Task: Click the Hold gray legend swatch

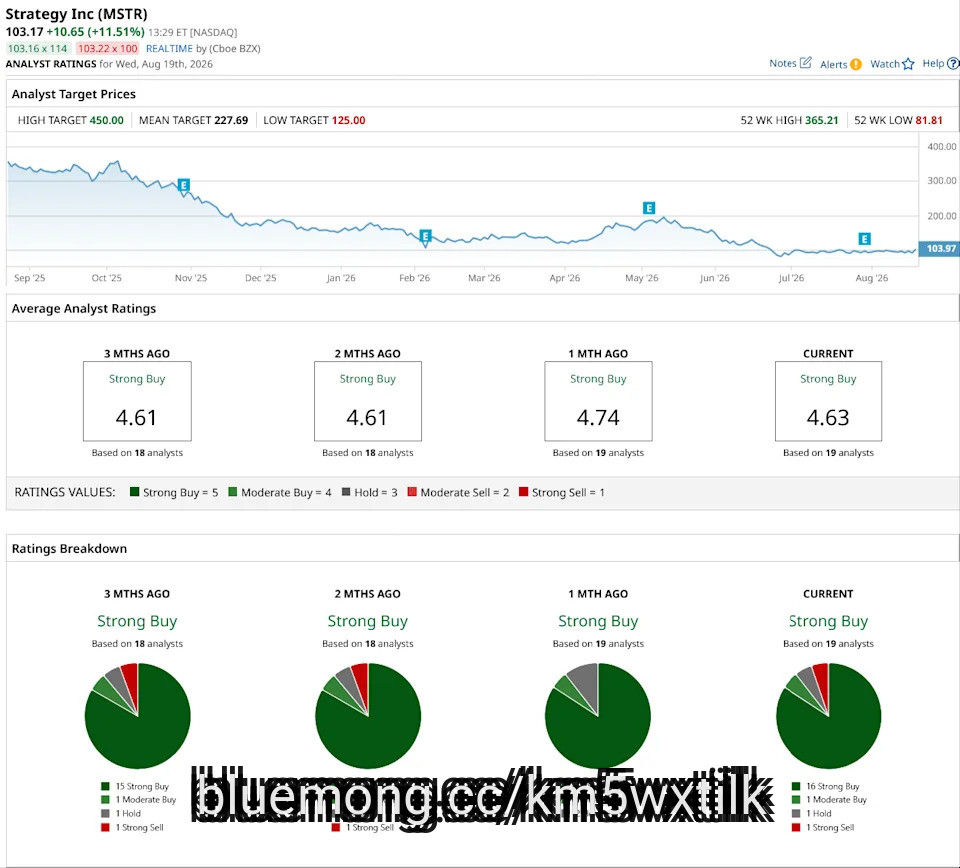Action: 346,492
